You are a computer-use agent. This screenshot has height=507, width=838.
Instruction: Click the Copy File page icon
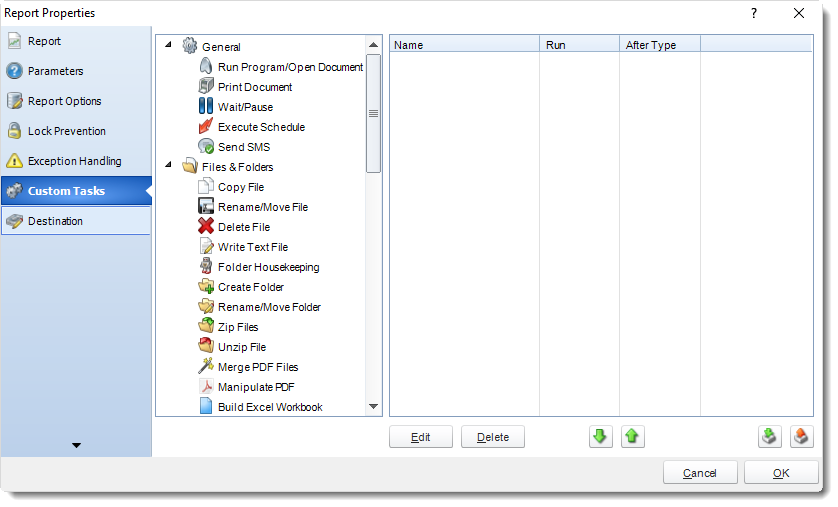pos(206,186)
